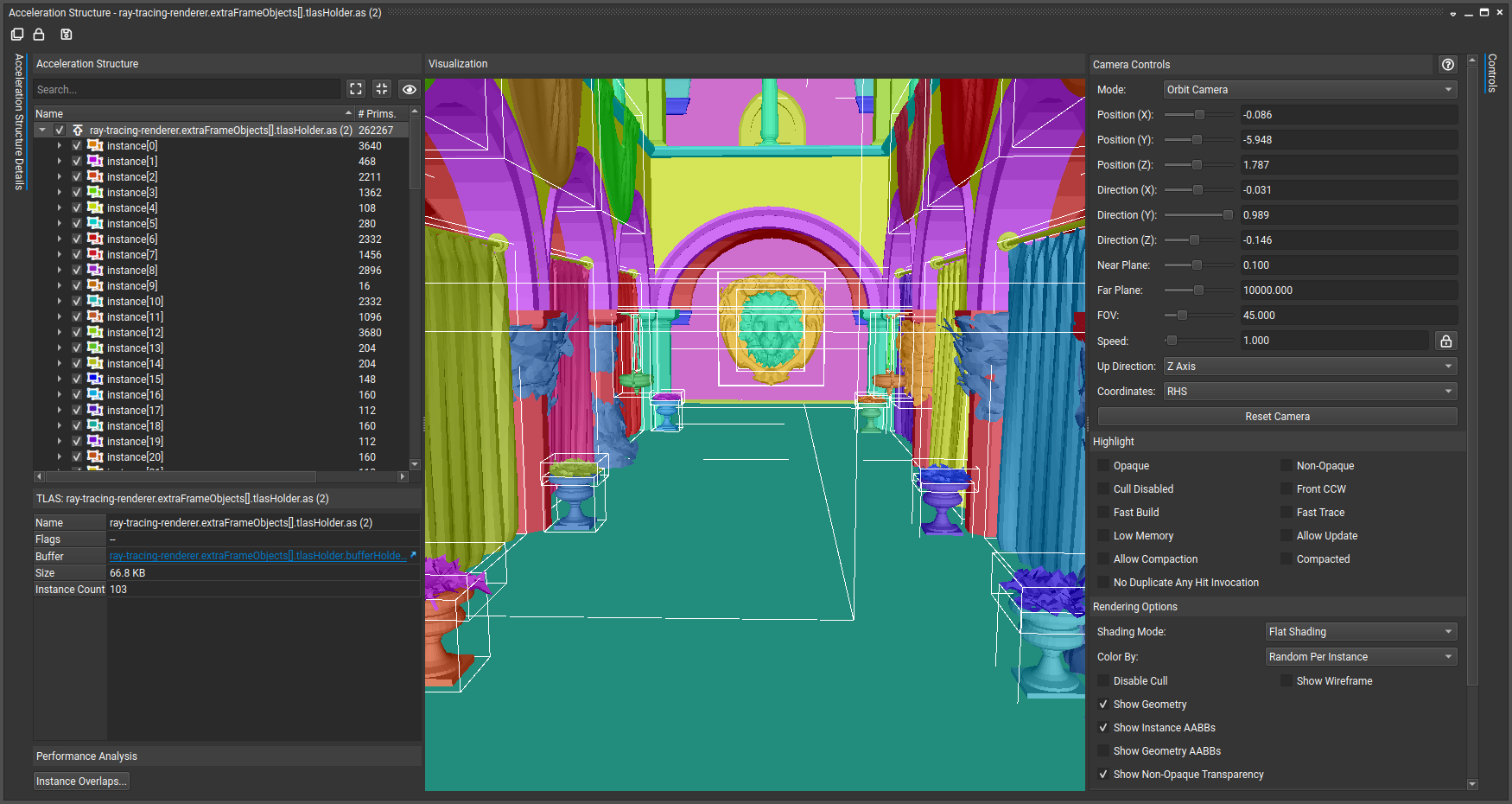This screenshot has width=1512, height=804.
Task: Open the Instance Overlaps analysis button
Action: [81, 782]
